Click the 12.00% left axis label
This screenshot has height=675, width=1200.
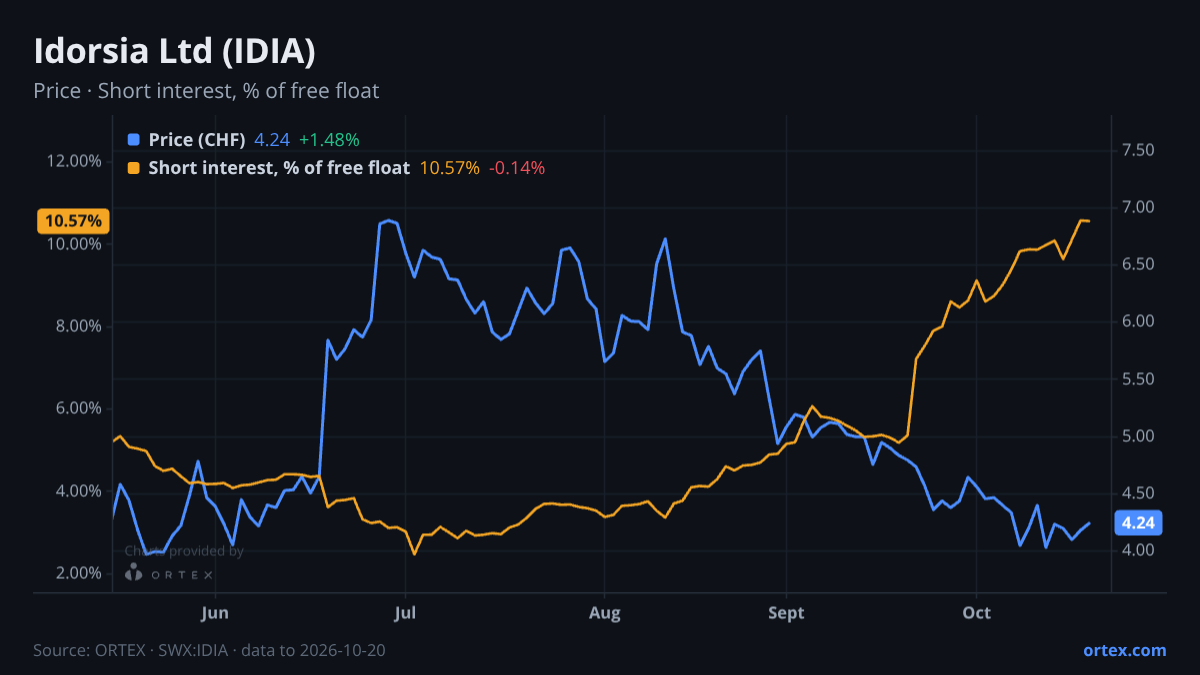[74, 161]
